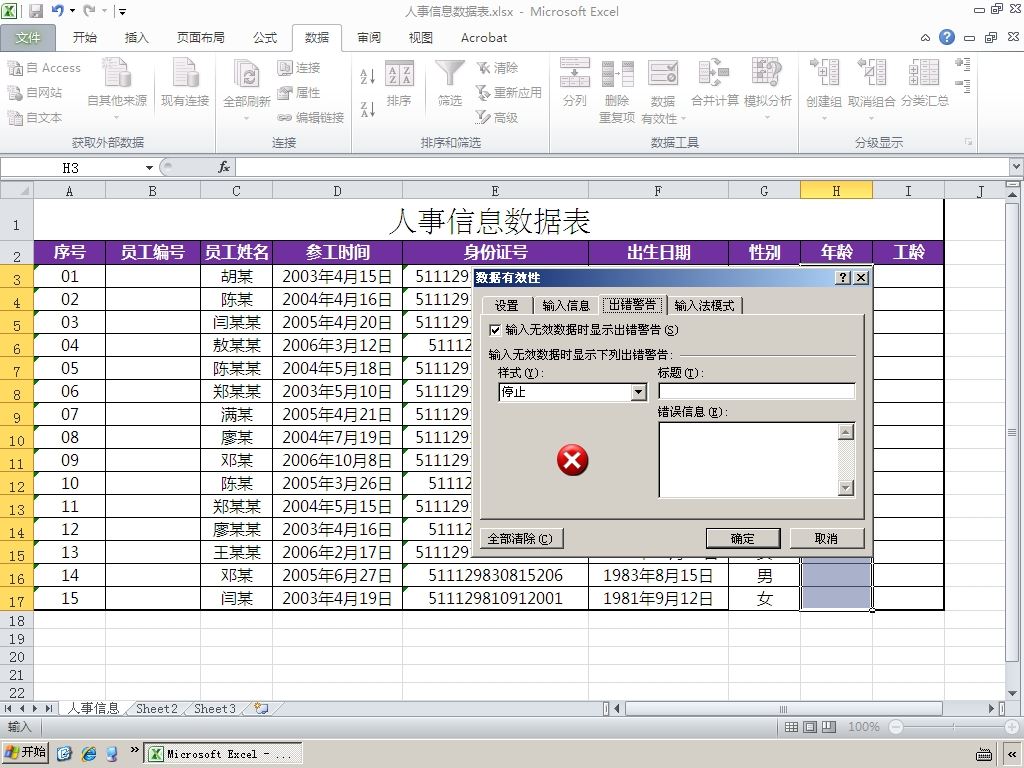
Task: Expand the formula bar
Action: (x=1016, y=168)
